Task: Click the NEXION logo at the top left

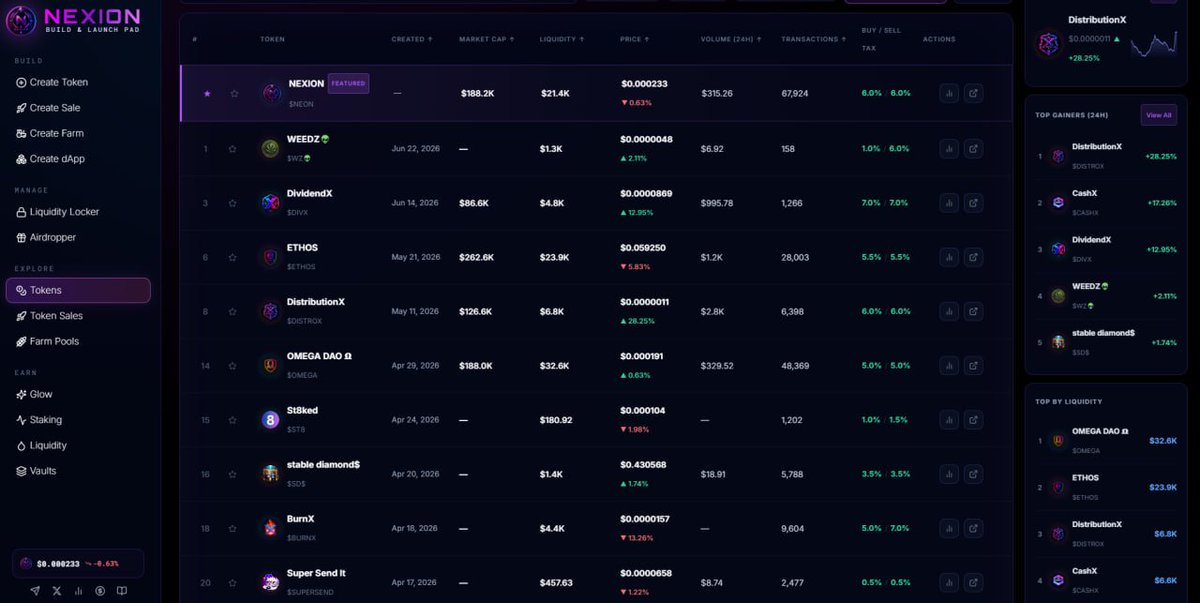Action: click(x=73, y=20)
